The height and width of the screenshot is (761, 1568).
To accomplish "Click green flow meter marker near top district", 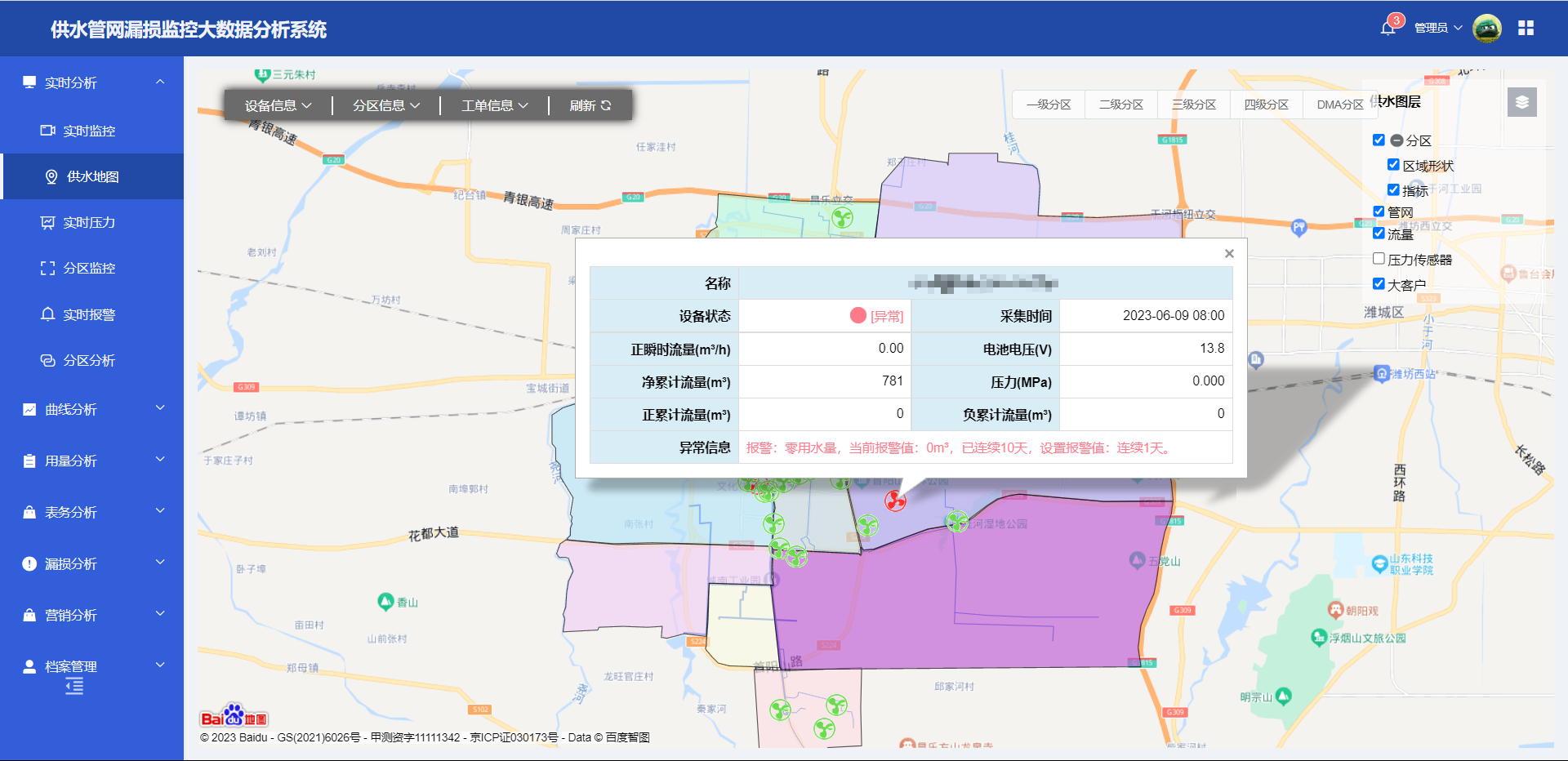I will (x=842, y=218).
